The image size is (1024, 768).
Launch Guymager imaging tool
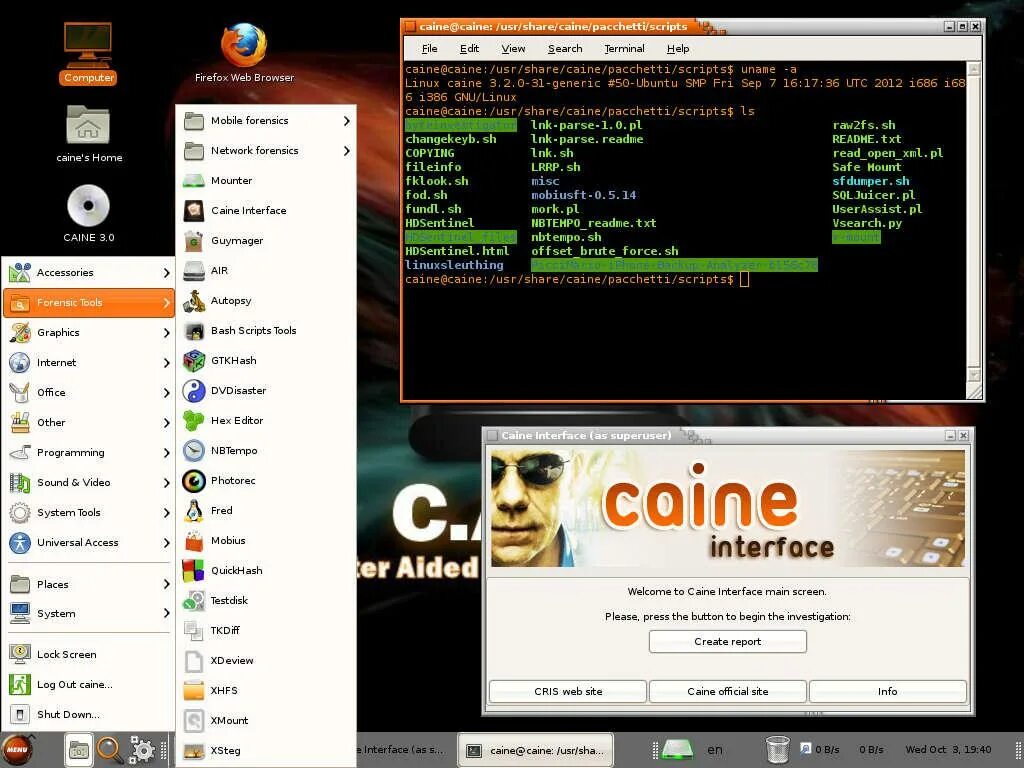pos(266,240)
